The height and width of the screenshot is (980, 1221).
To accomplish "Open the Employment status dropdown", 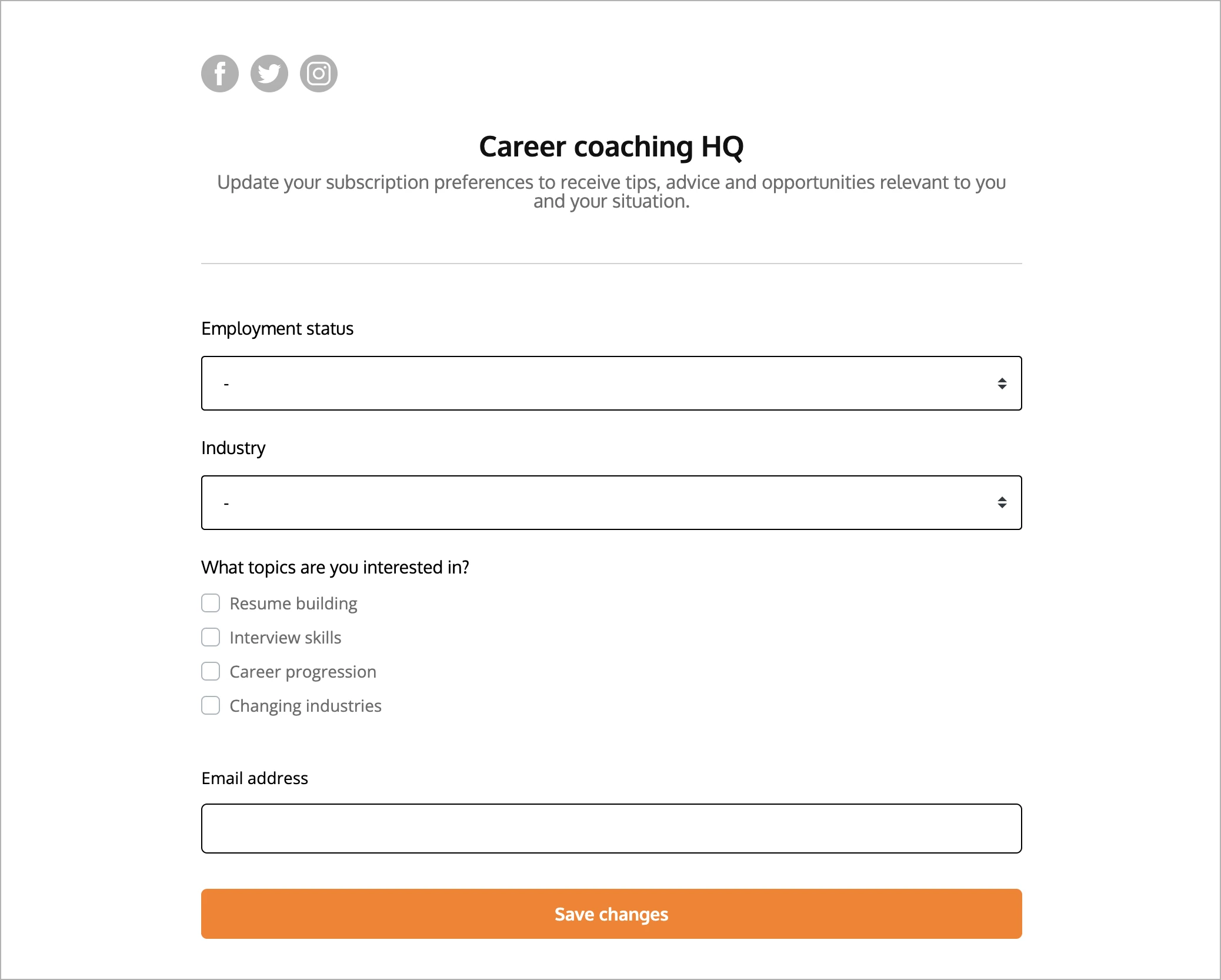I will point(612,383).
